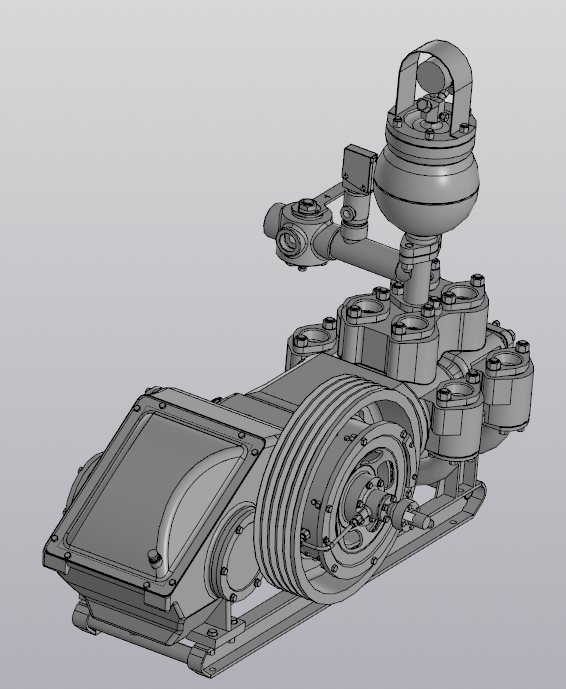Click the rectangular gauge box near the dampener

point(359,169)
